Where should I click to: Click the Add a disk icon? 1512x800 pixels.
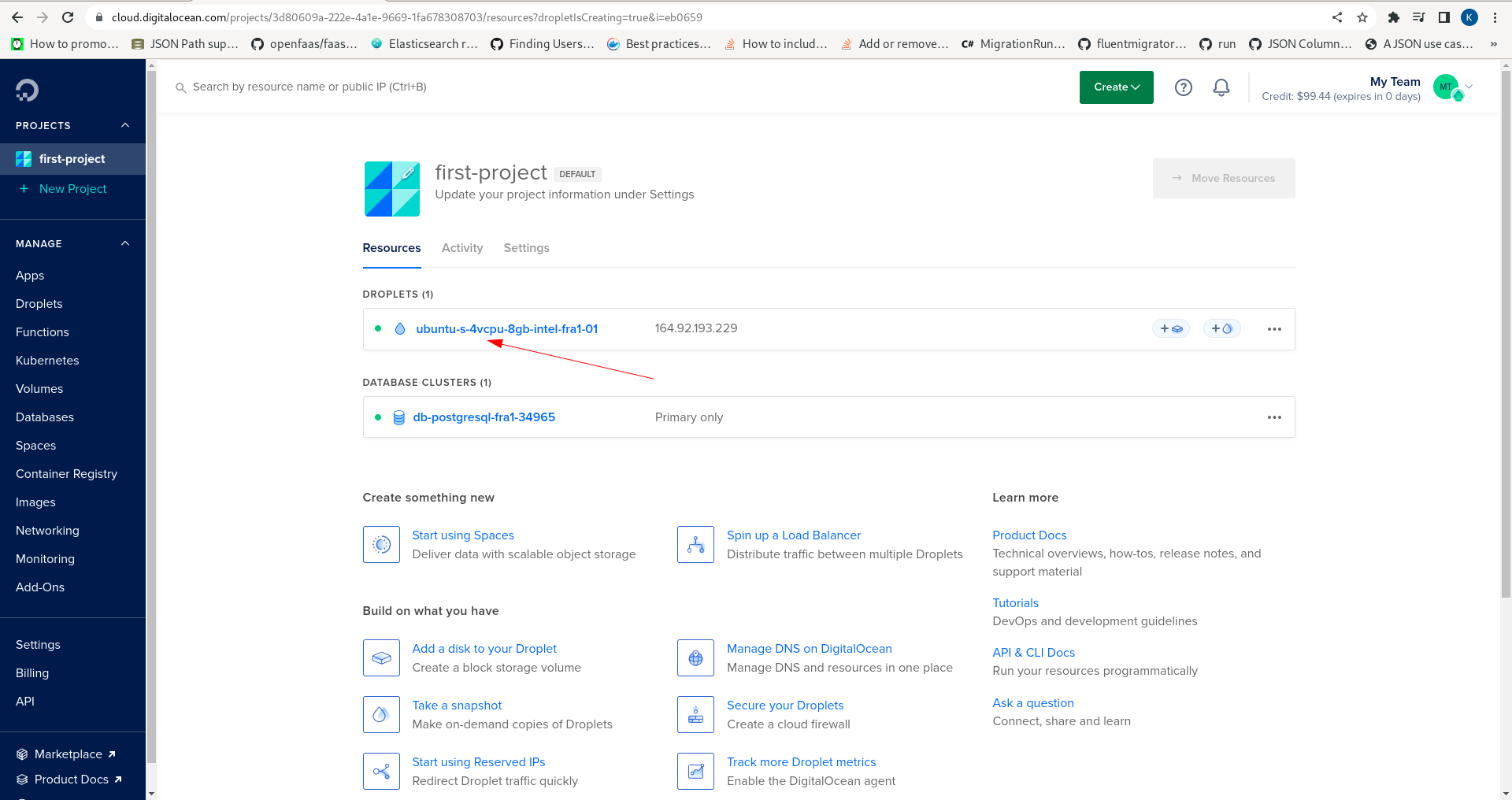tap(381, 658)
